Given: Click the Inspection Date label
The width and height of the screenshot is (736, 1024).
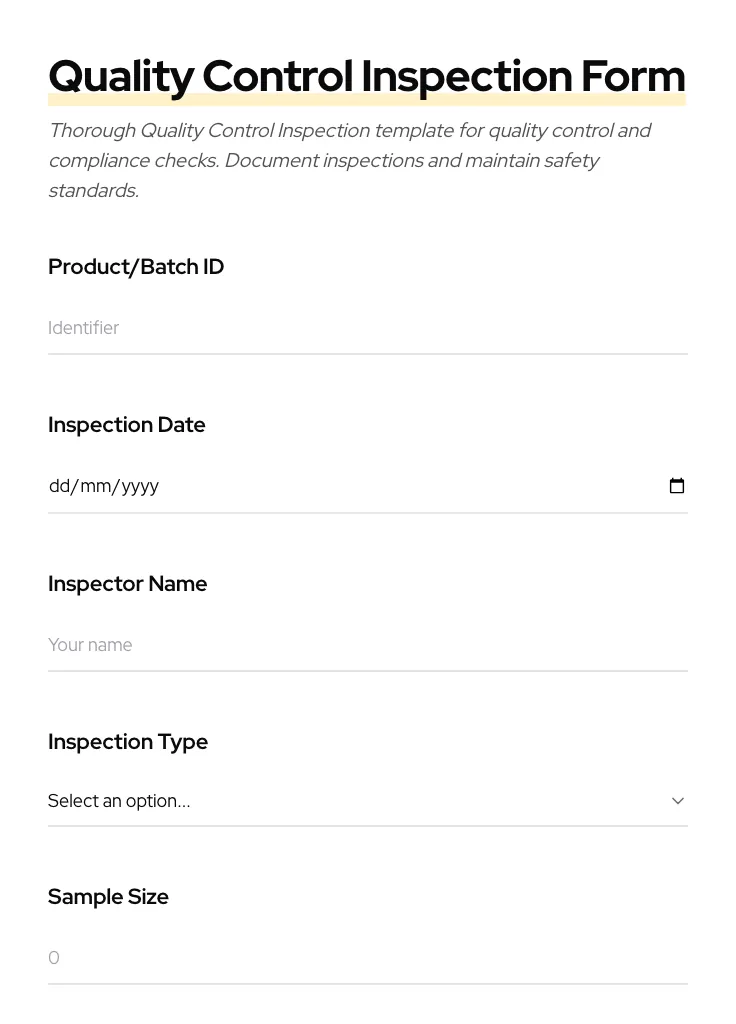Looking at the screenshot, I should point(126,424).
